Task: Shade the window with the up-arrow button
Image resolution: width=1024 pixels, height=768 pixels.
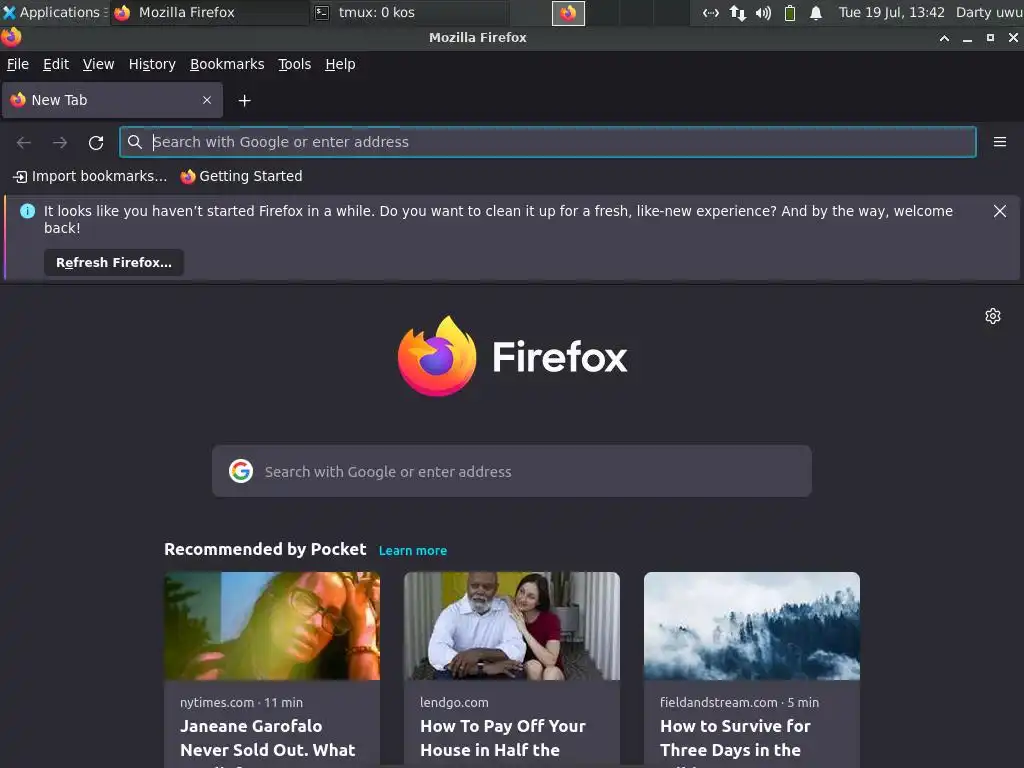Action: (x=944, y=38)
